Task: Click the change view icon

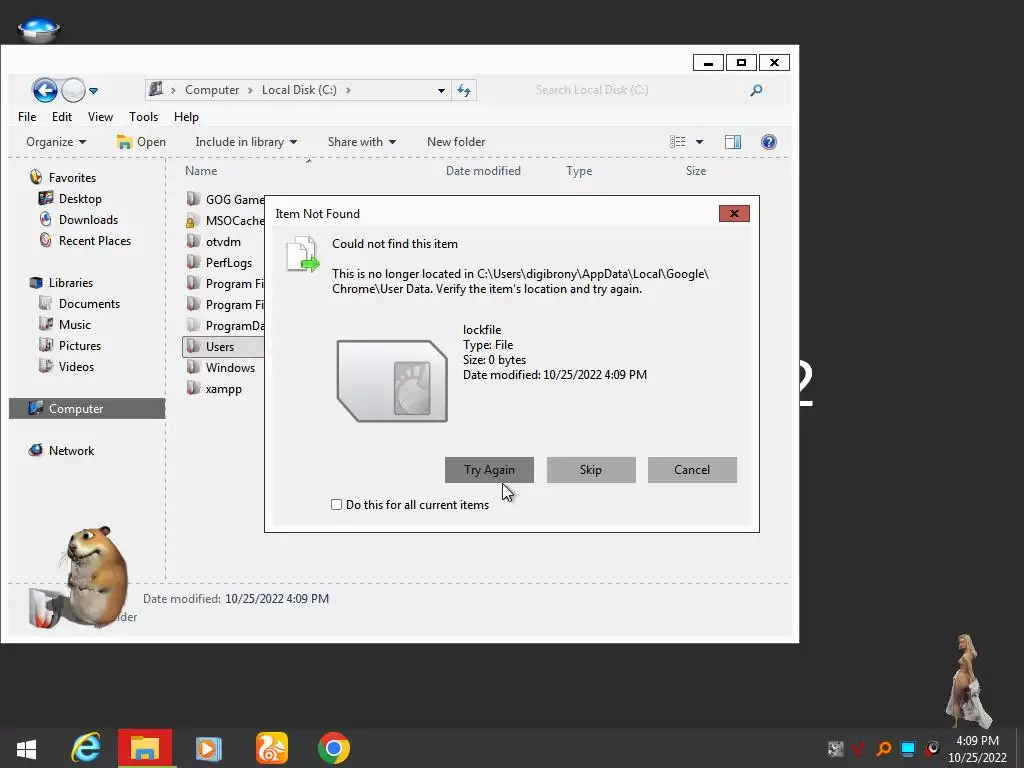Action: pyautogui.click(x=677, y=142)
